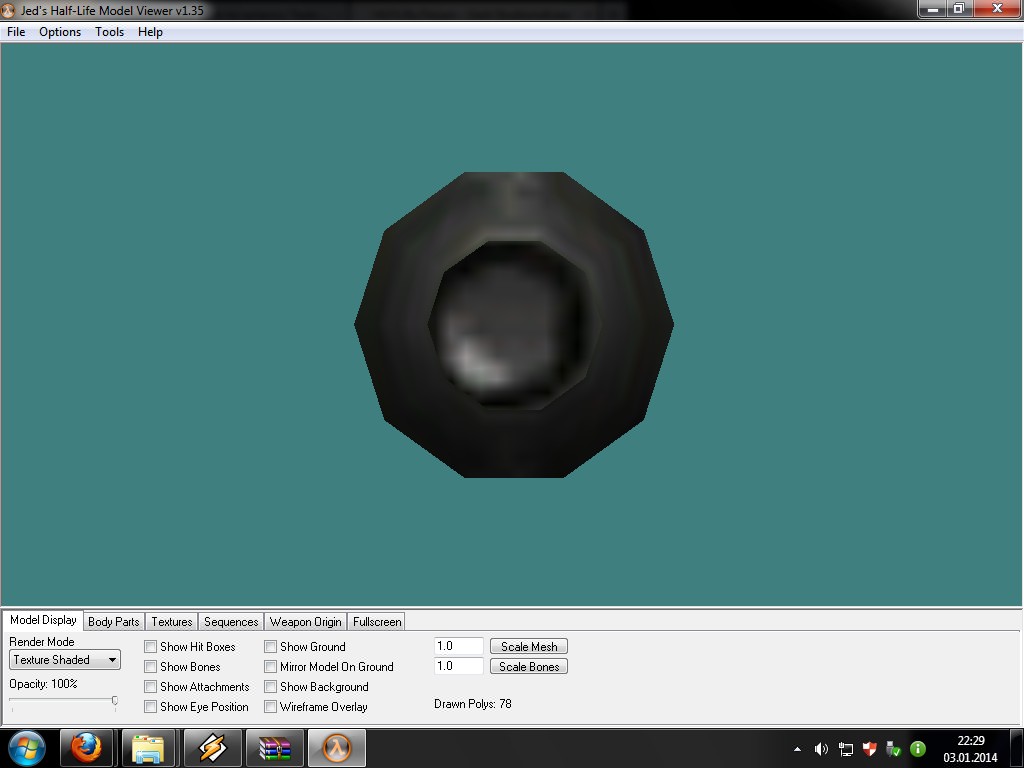Launch Windows Explorer folder icon
The height and width of the screenshot is (768, 1024).
pyautogui.click(x=149, y=748)
